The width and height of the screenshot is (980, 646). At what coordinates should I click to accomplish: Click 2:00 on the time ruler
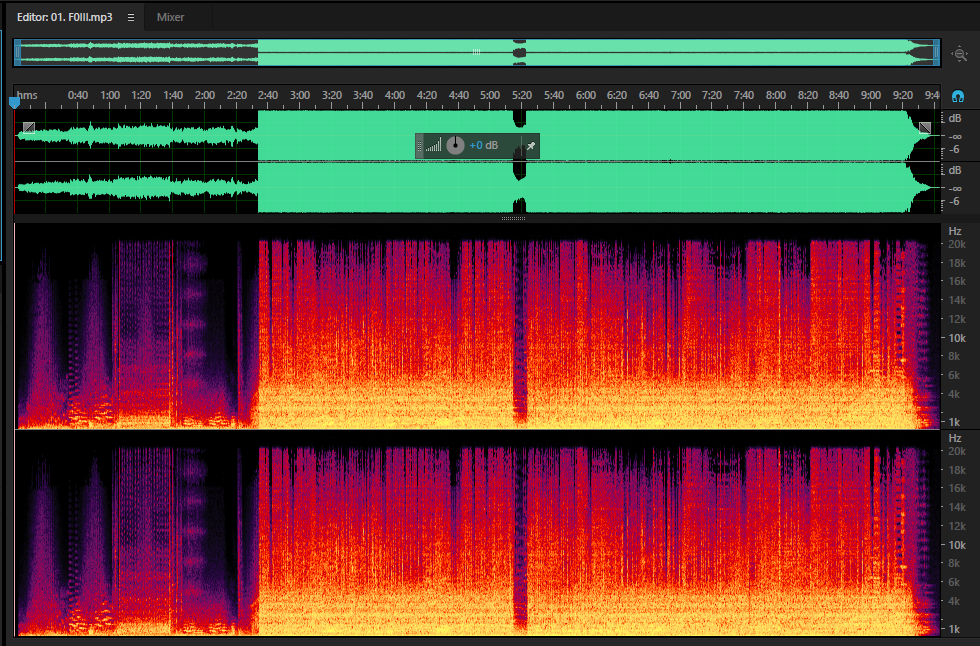pos(205,95)
